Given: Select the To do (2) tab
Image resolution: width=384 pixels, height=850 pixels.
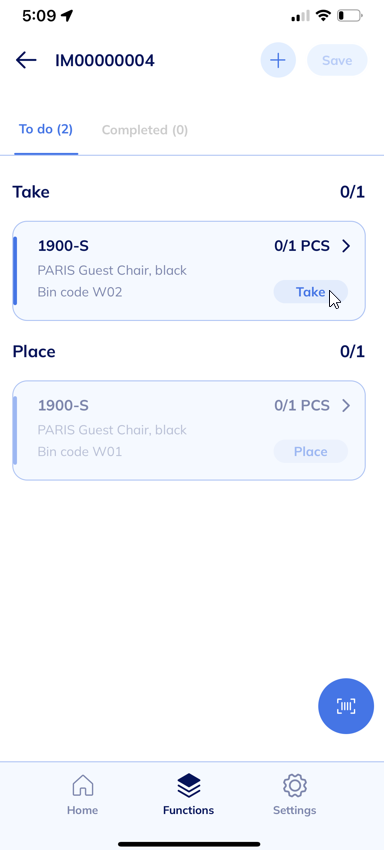Looking at the screenshot, I should (46, 130).
